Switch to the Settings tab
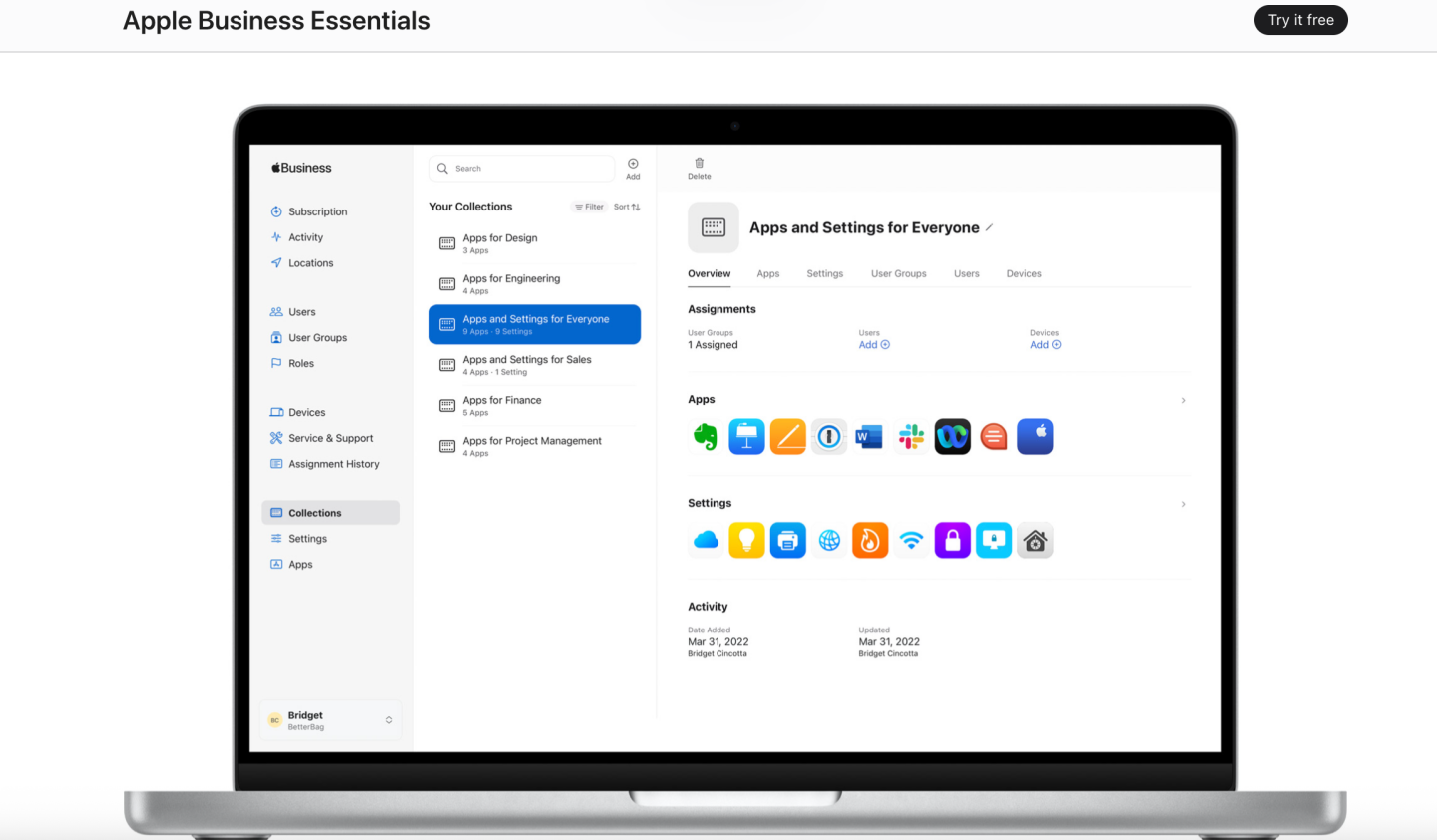The image size is (1437, 840). coord(825,273)
